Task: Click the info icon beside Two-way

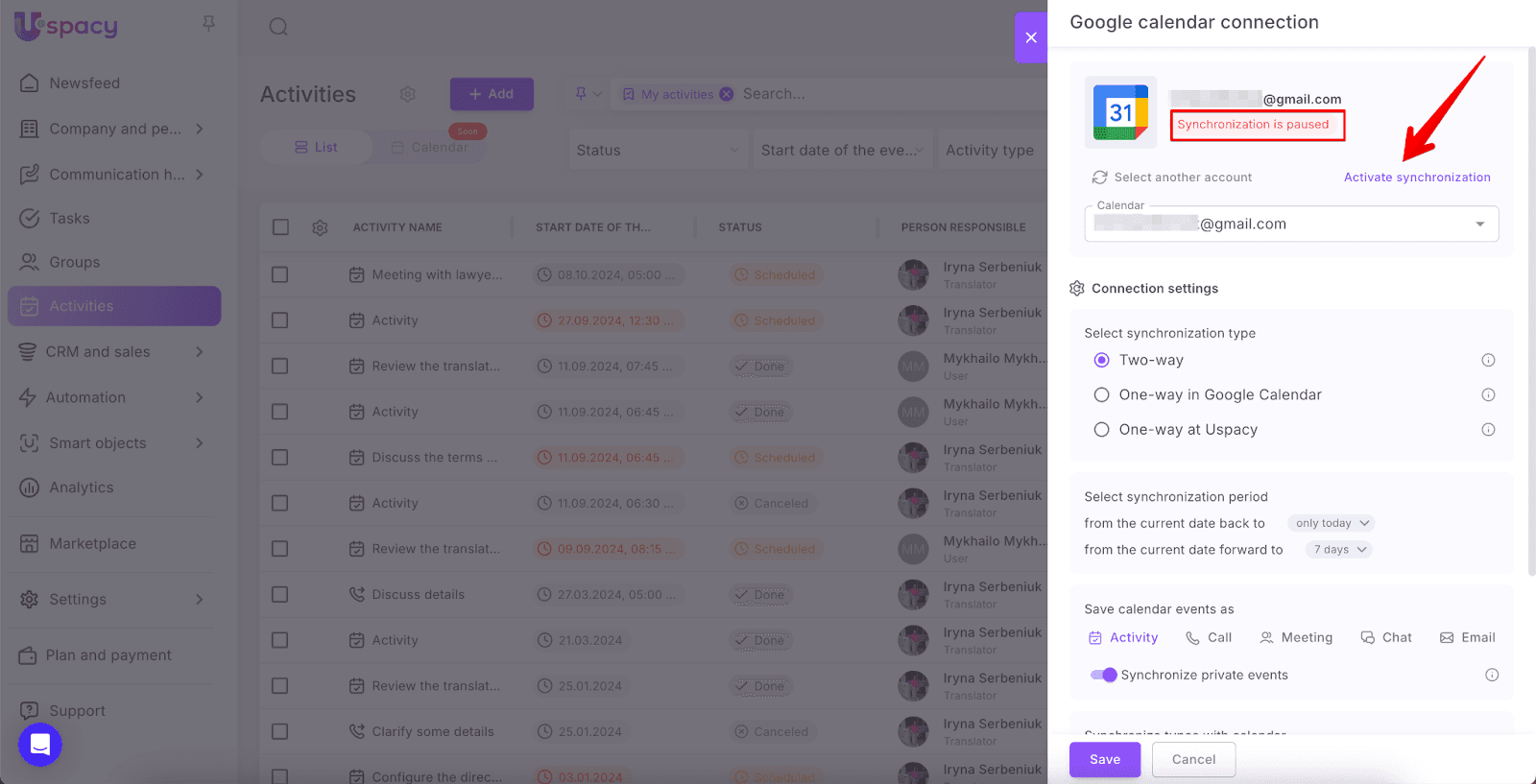Action: [1488, 360]
